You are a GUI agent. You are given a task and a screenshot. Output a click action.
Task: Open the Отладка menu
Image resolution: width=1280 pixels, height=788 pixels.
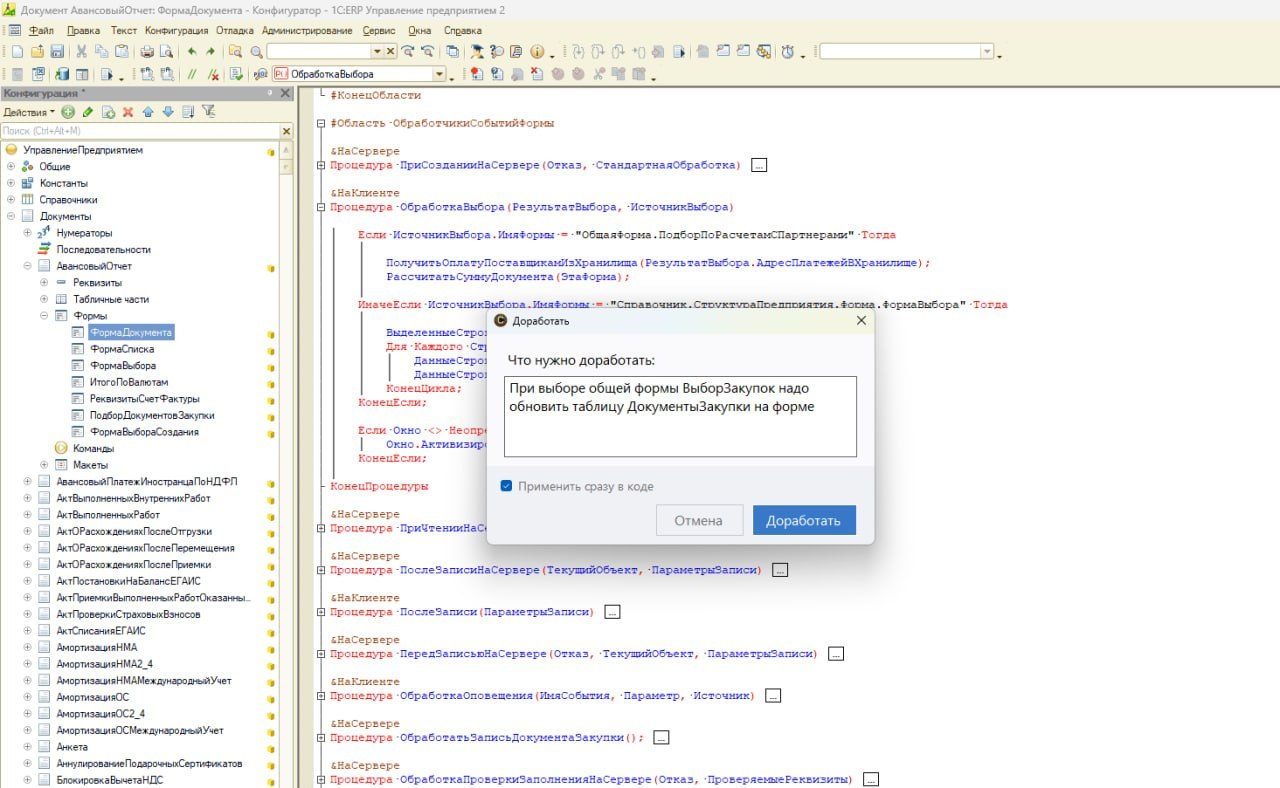click(x=235, y=31)
